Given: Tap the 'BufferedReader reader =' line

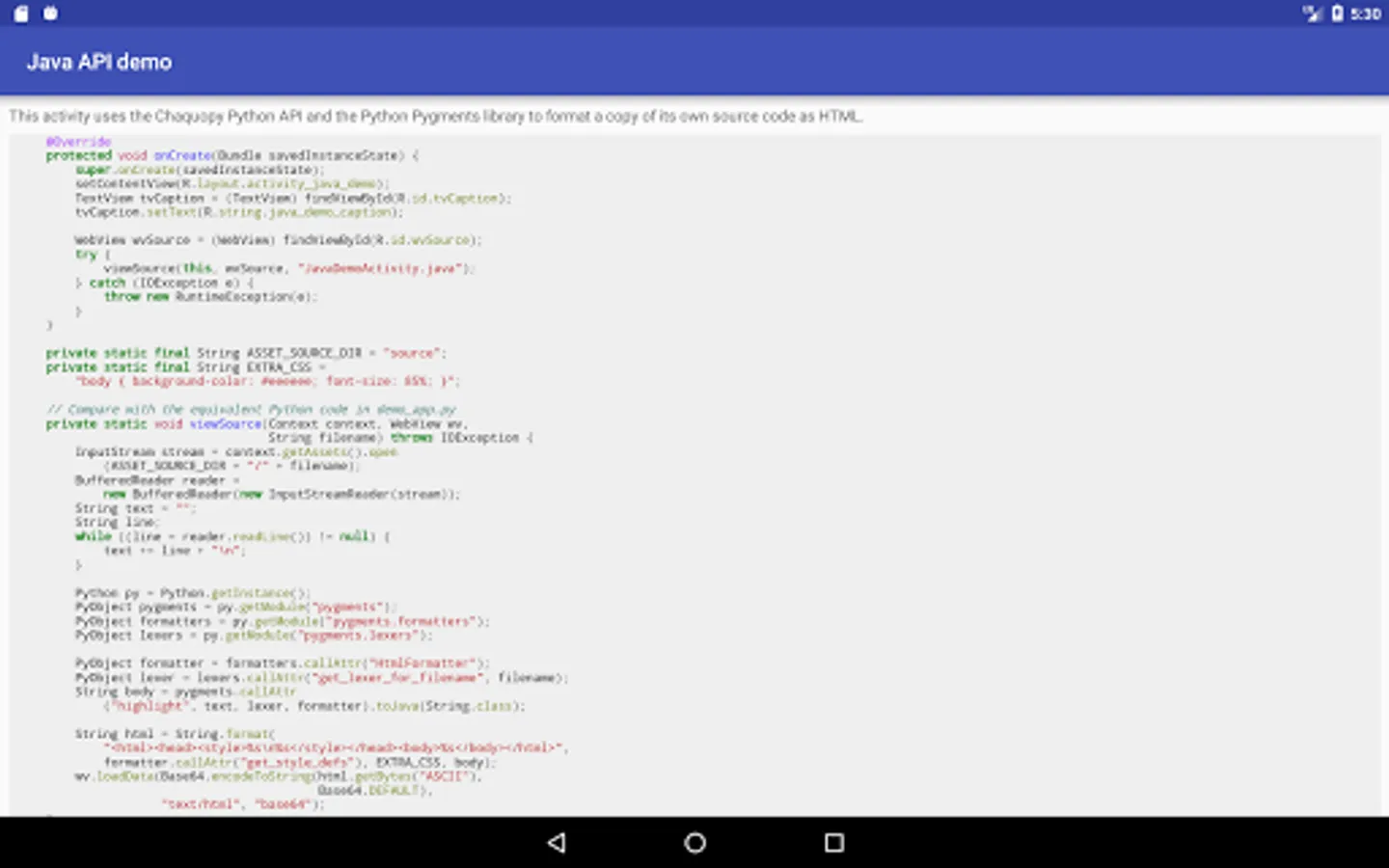Looking at the screenshot, I should [157, 480].
